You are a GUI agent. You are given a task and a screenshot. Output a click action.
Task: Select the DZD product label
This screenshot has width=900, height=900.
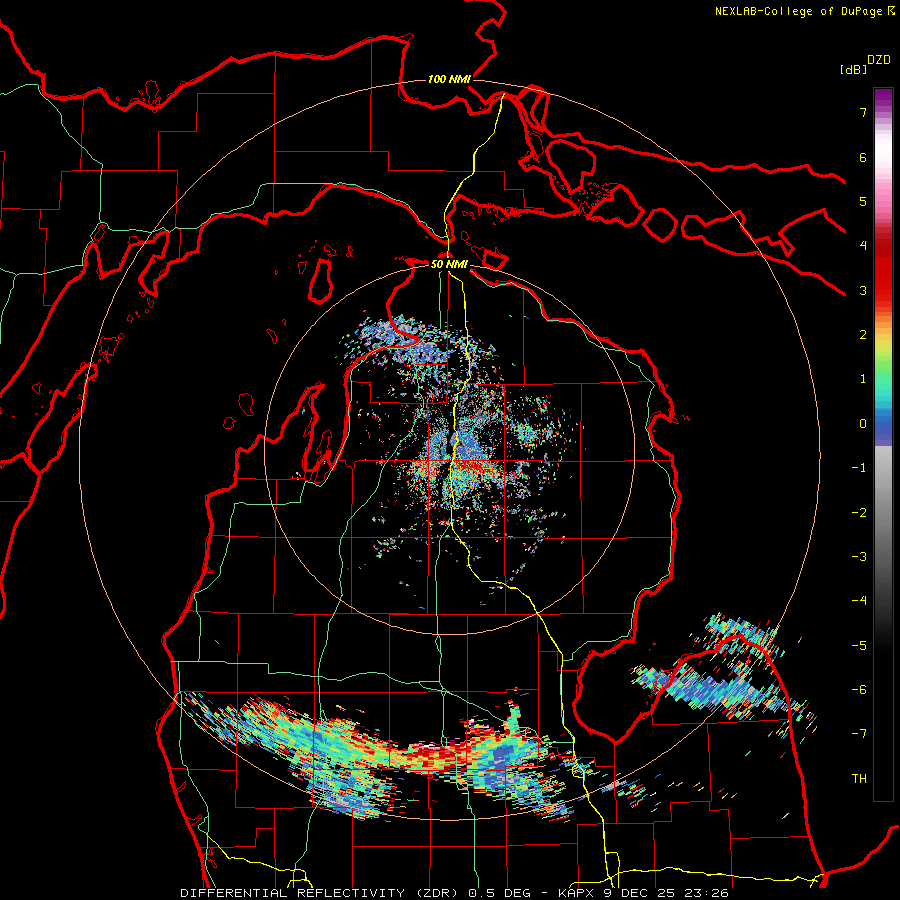click(879, 60)
